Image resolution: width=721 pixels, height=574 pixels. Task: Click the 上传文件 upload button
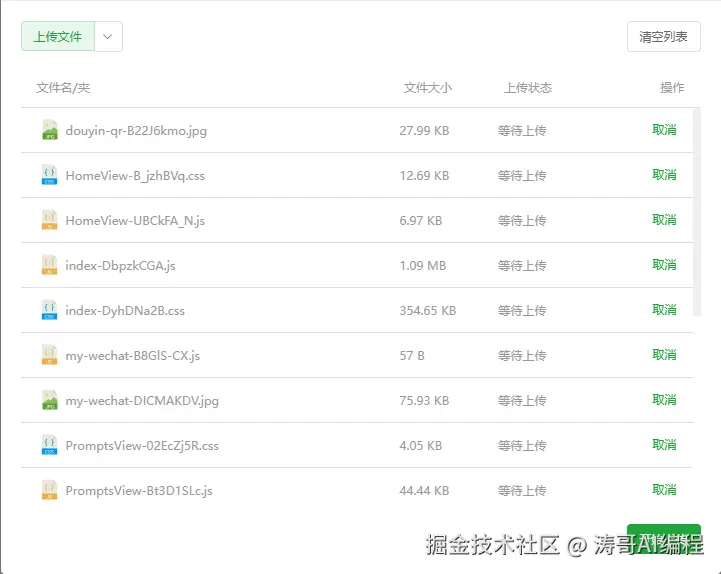(58, 36)
